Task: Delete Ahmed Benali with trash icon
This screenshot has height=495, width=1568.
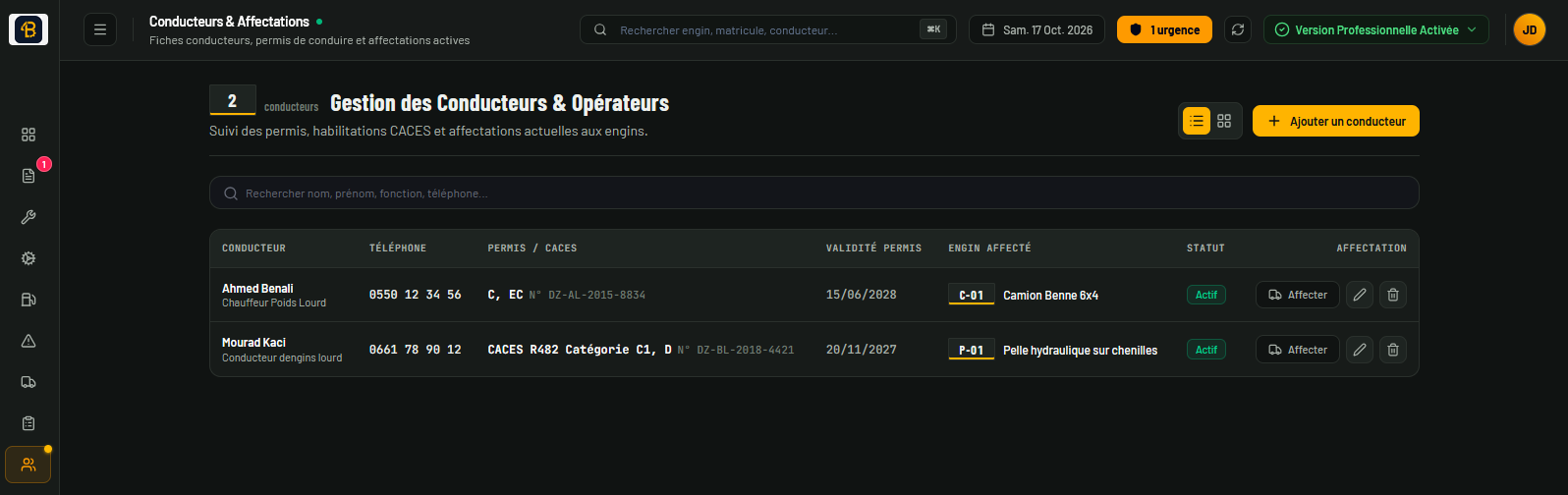Action: [1393, 295]
